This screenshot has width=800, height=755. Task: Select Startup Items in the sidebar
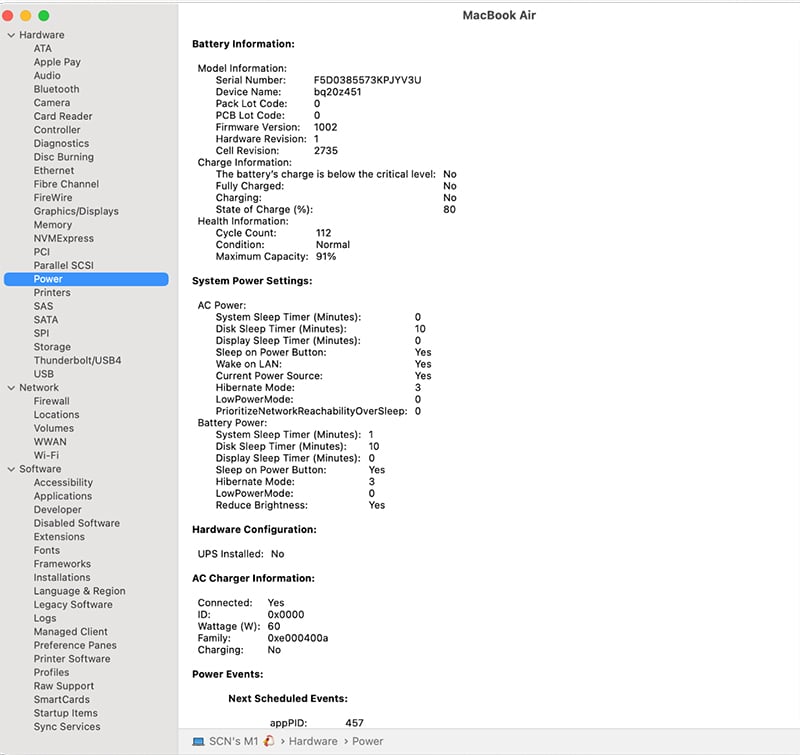[x=66, y=713]
